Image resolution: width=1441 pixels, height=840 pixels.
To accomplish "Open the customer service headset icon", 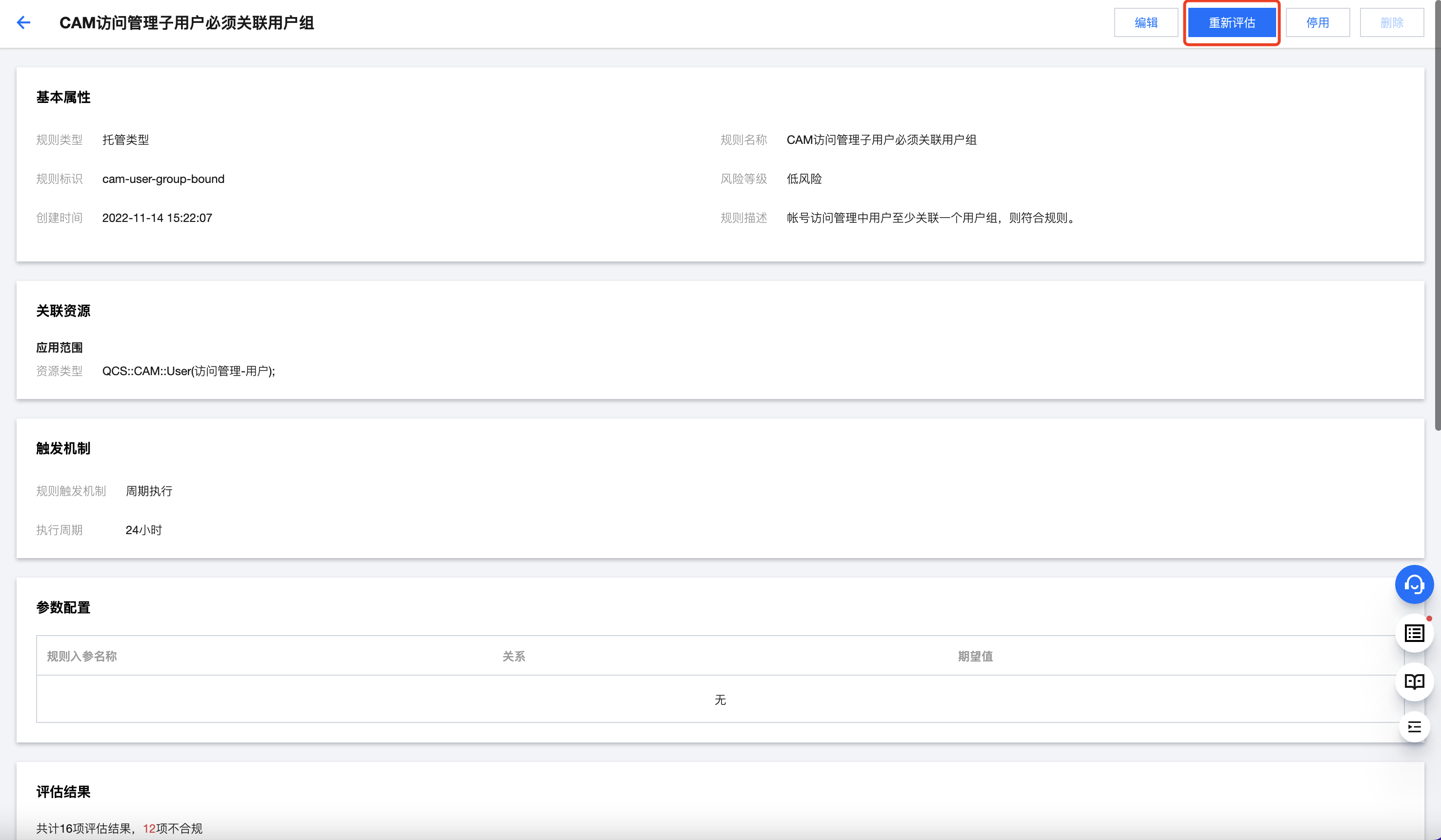I will 1414,584.
